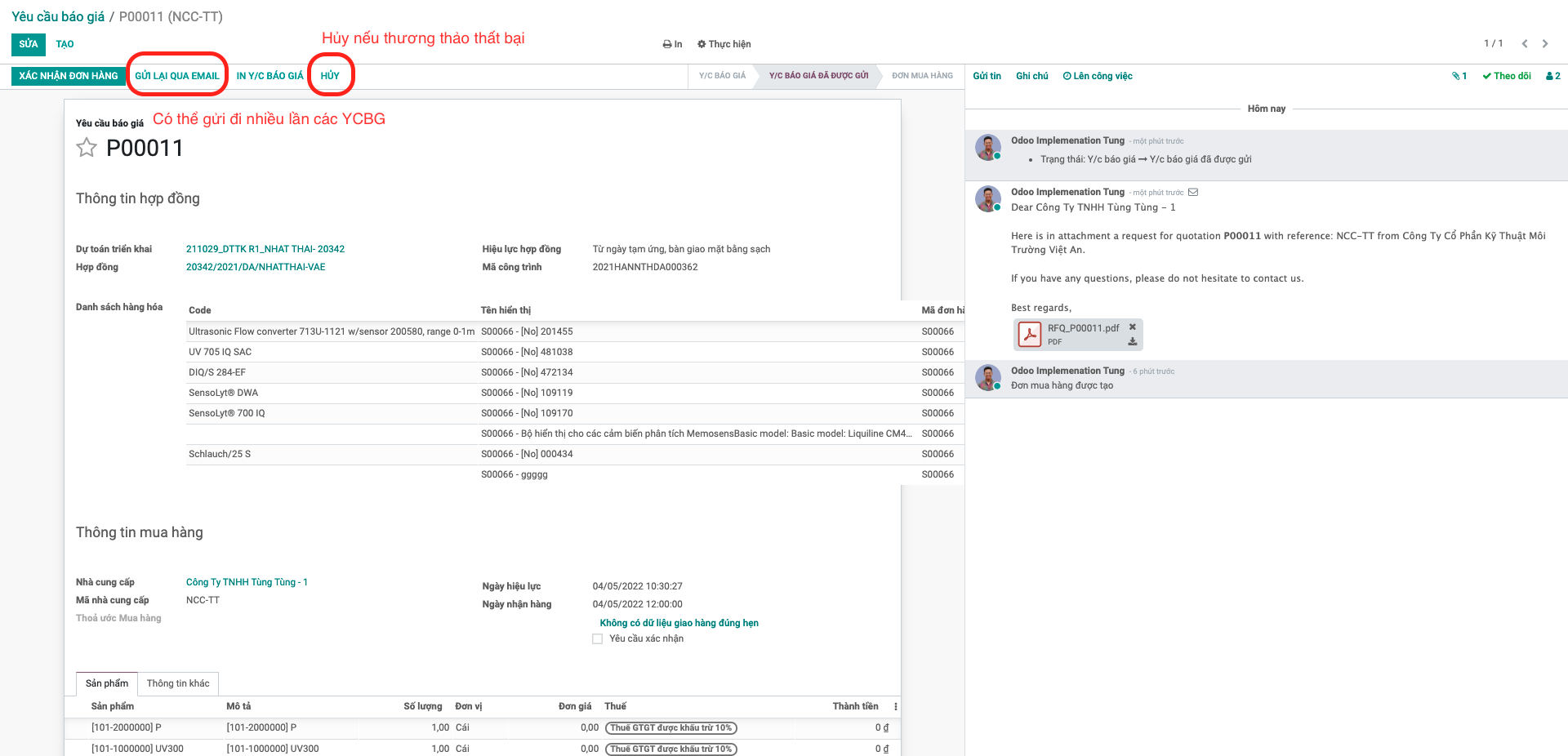
Task: Download the RFQ_P00011.pdf attachment
Action: click(1133, 342)
